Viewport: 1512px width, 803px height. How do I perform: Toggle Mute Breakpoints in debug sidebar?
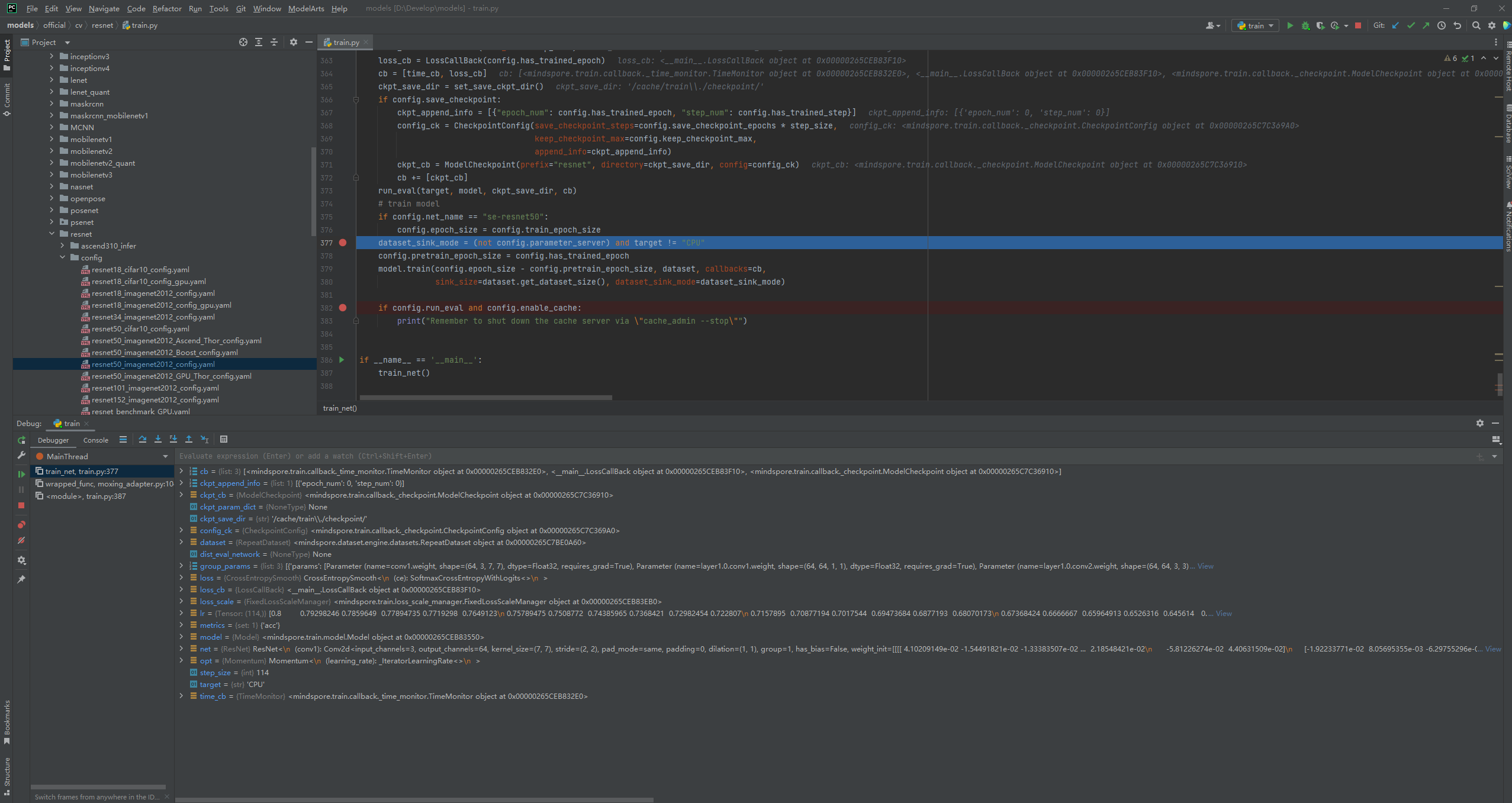pos(21,540)
